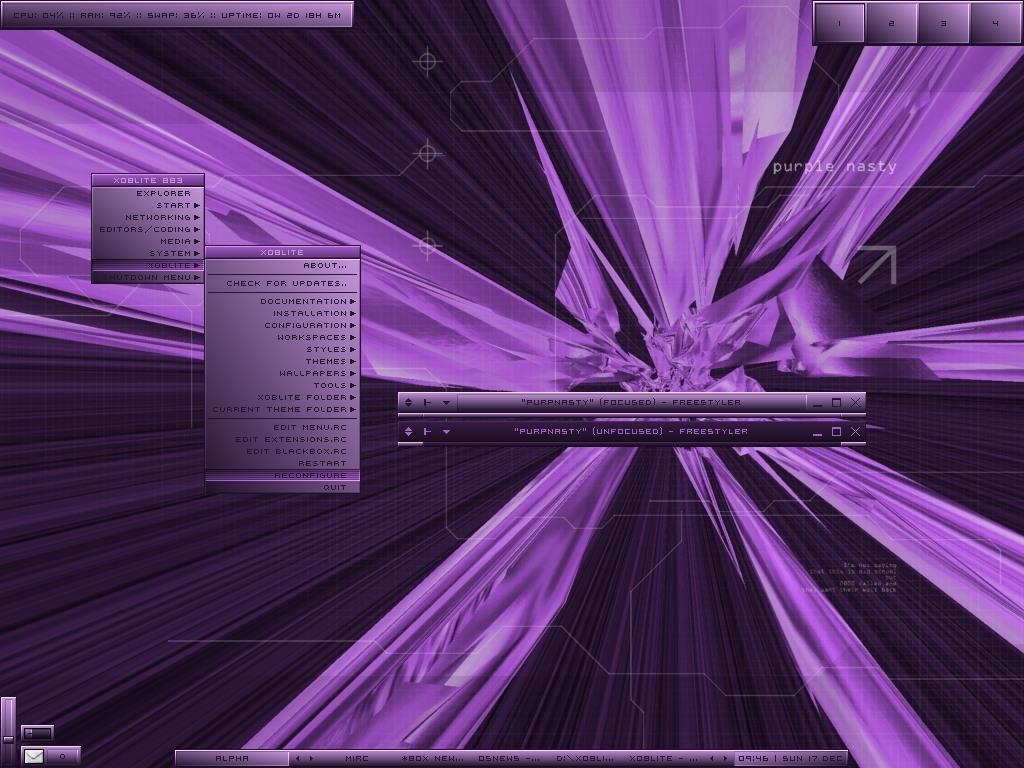The width and height of the screenshot is (1024, 768).
Task: Select Restart in the Xoblite submenu
Action: click(x=283, y=464)
